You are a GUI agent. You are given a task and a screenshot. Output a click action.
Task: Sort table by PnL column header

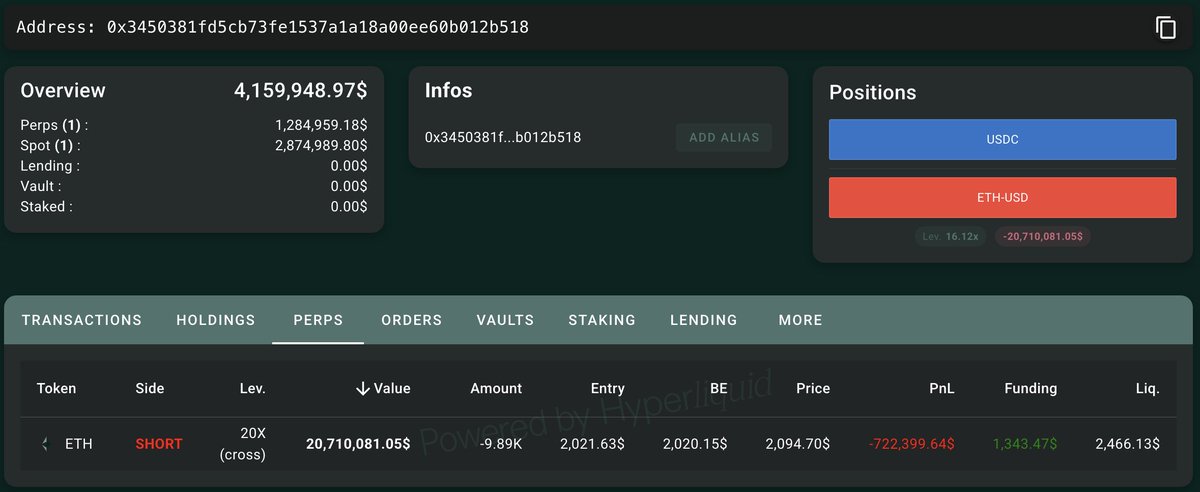941,388
